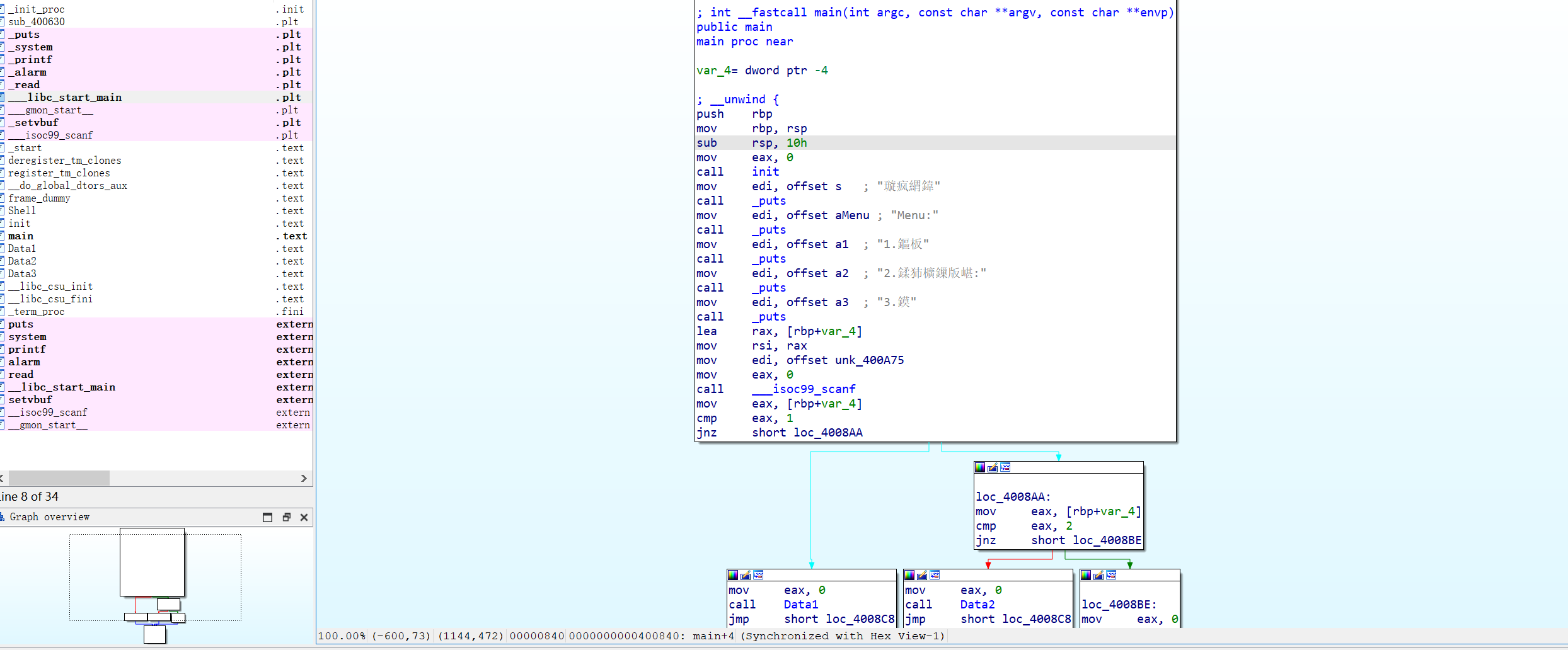
Task: Open node color picker on loc_4008AA block
Action: pos(980,467)
